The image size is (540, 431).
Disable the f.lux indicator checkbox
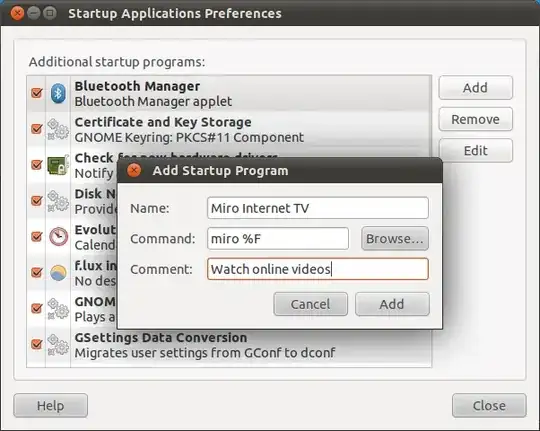tap(37, 273)
